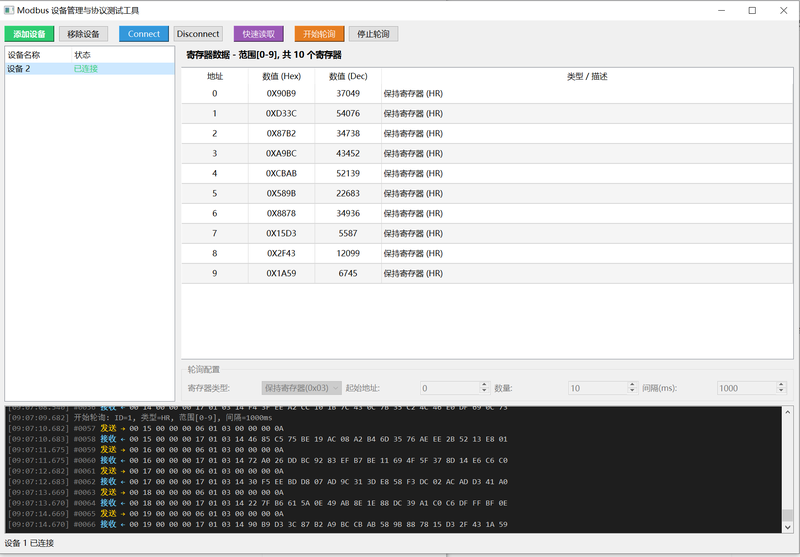
Task: Select hex cell 0X8878
Action: point(281,214)
